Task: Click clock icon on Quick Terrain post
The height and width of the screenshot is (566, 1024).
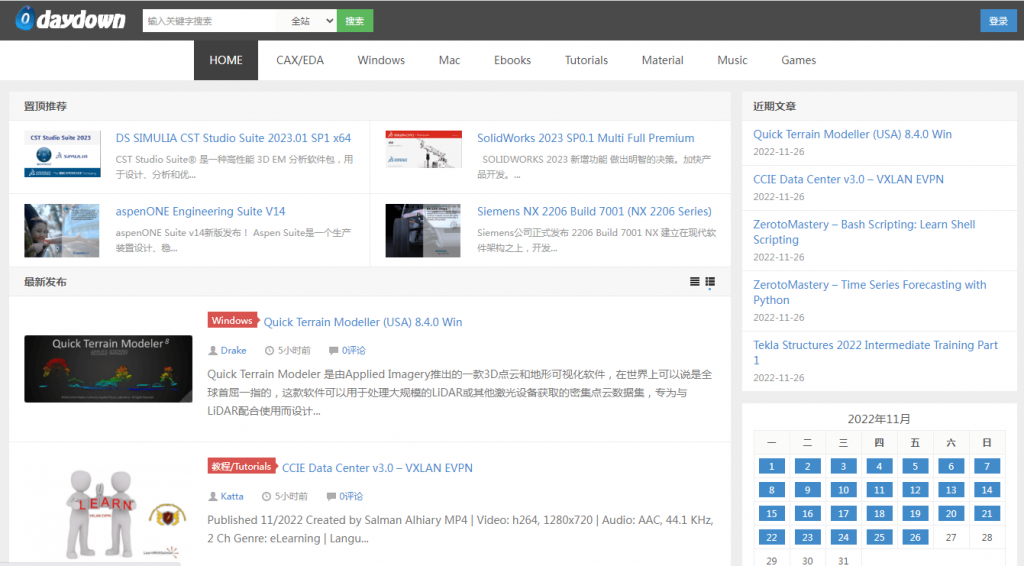Action: point(269,351)
